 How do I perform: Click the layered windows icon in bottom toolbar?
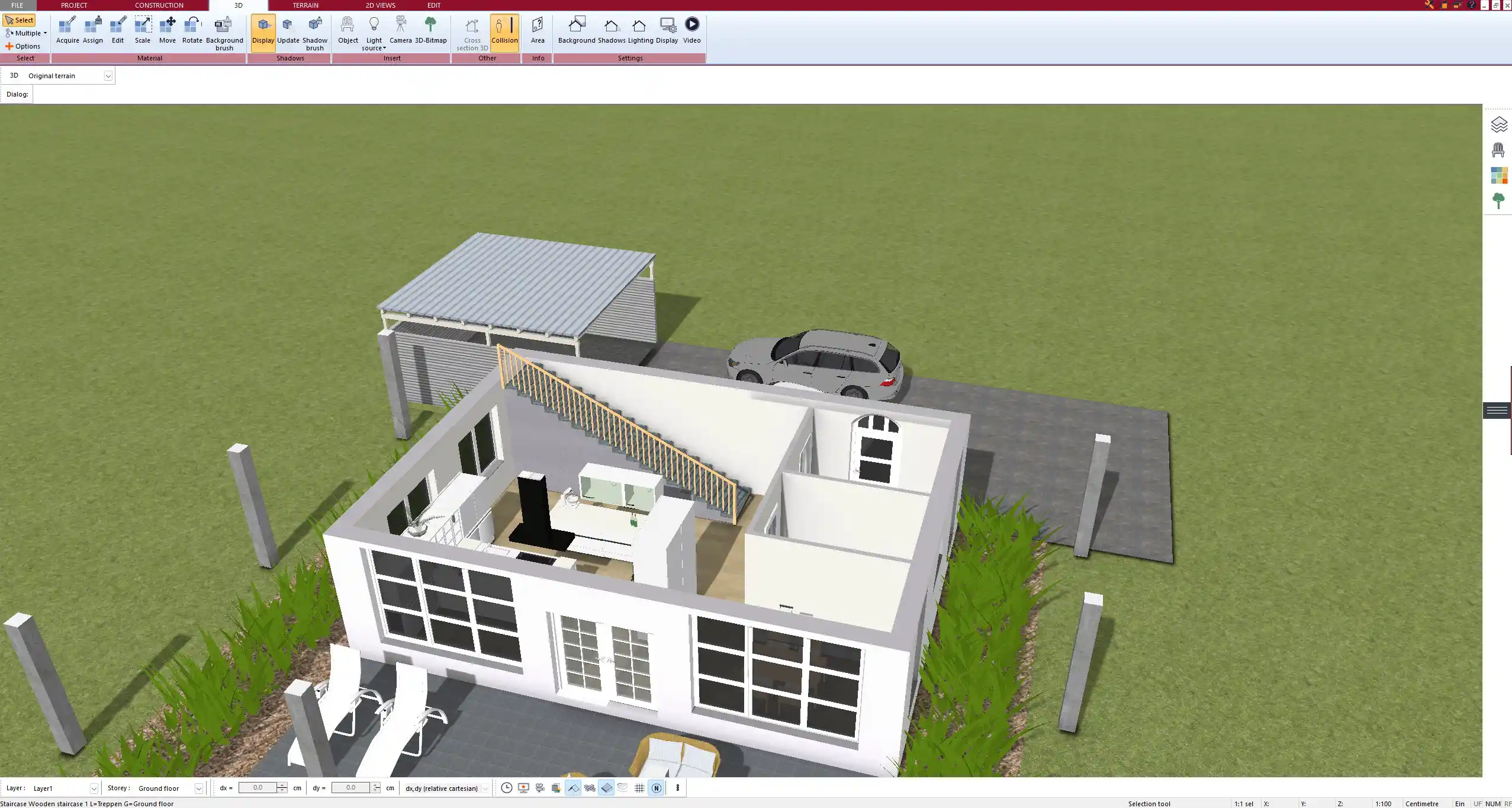coord(556,788)
